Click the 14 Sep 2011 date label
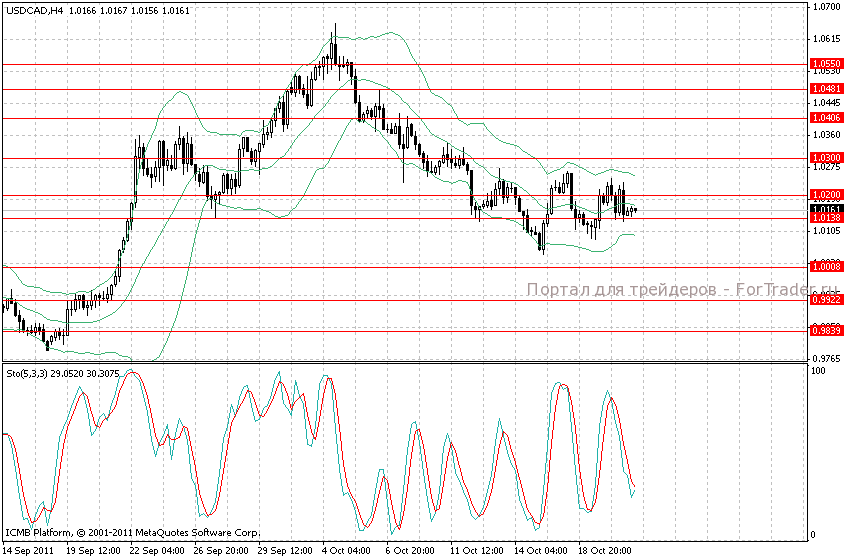The image size is (845, 558). pos(29,550)
